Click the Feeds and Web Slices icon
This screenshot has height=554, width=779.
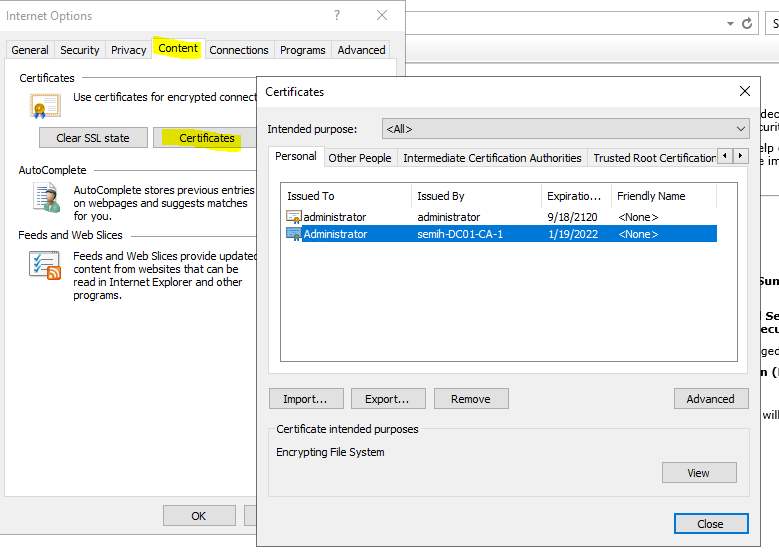45,264
